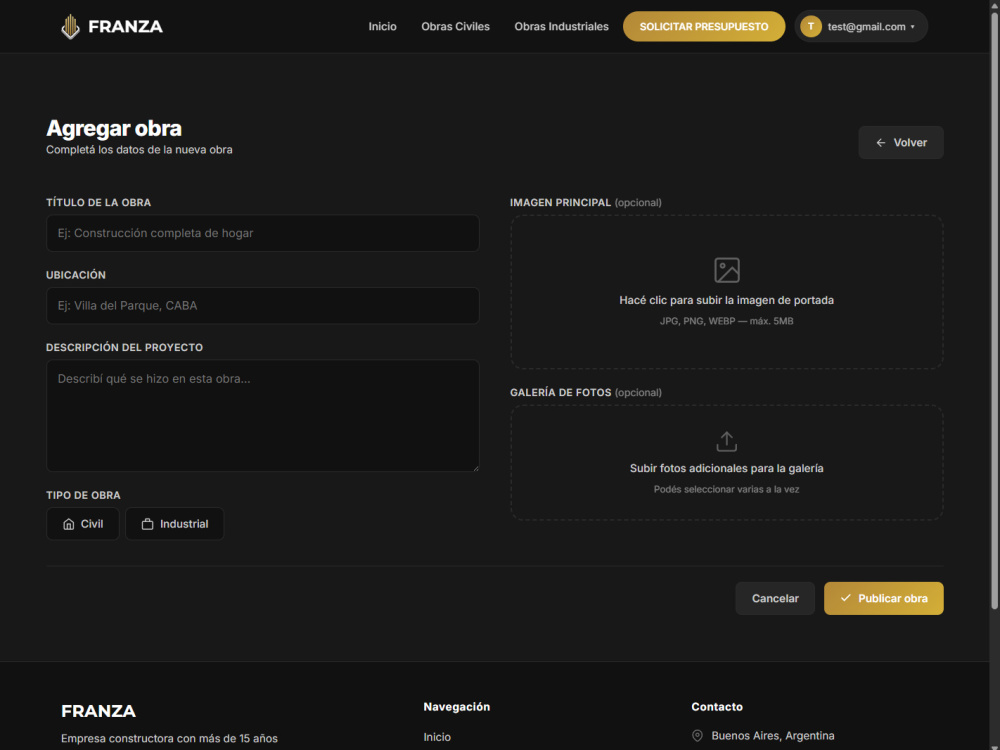
Task: Click 'JPG, PNG, WEBP — máx. 5MB' text
Action: tap(726, 321)
